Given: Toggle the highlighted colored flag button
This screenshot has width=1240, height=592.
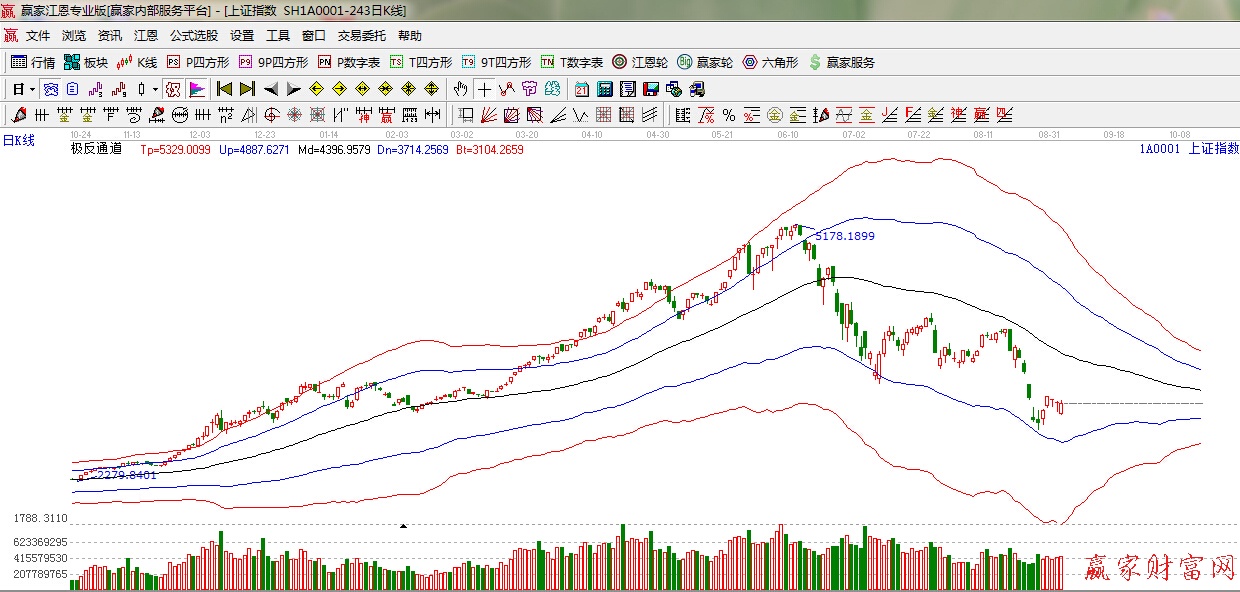Looking at the screenshot, I should (x=196, y=89).
